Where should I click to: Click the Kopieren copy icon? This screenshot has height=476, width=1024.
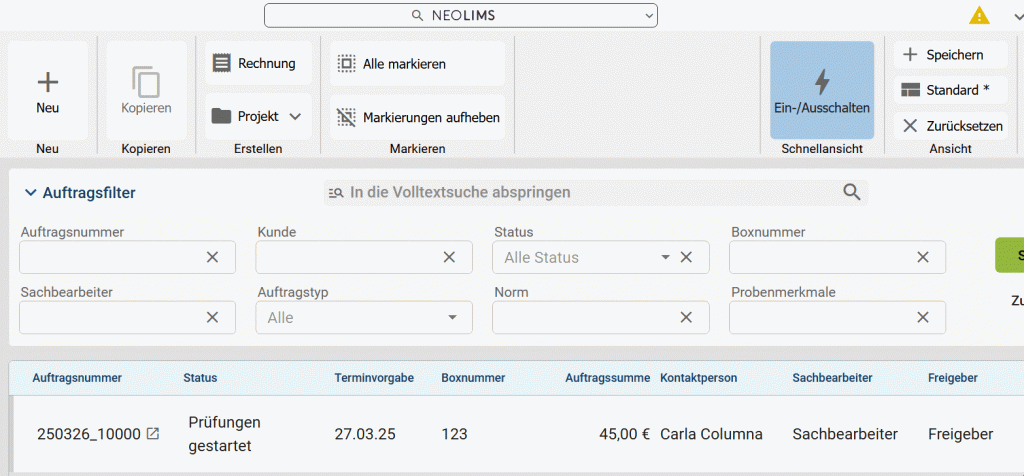[146, 83]
